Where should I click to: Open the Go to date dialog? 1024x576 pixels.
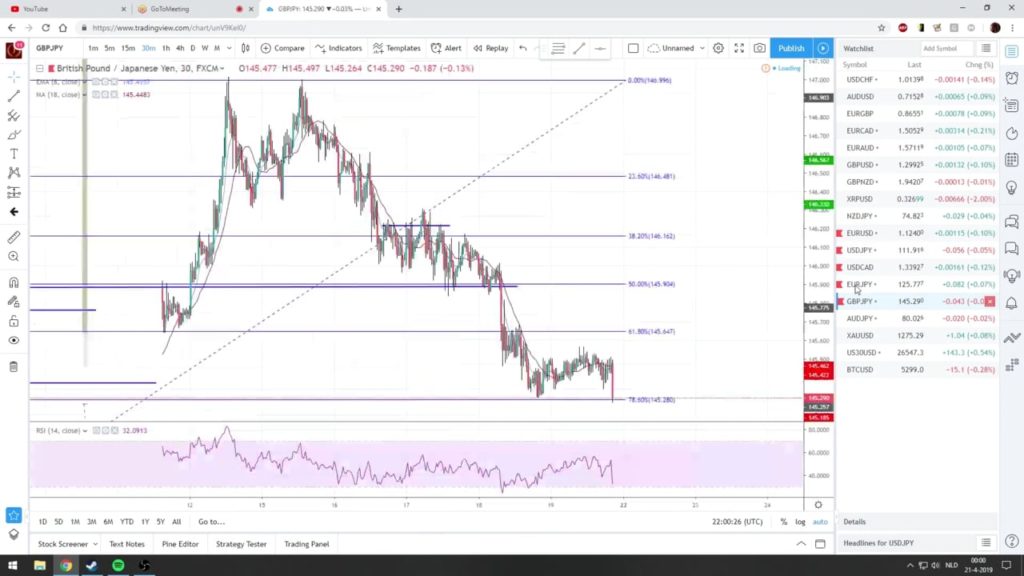211,522
